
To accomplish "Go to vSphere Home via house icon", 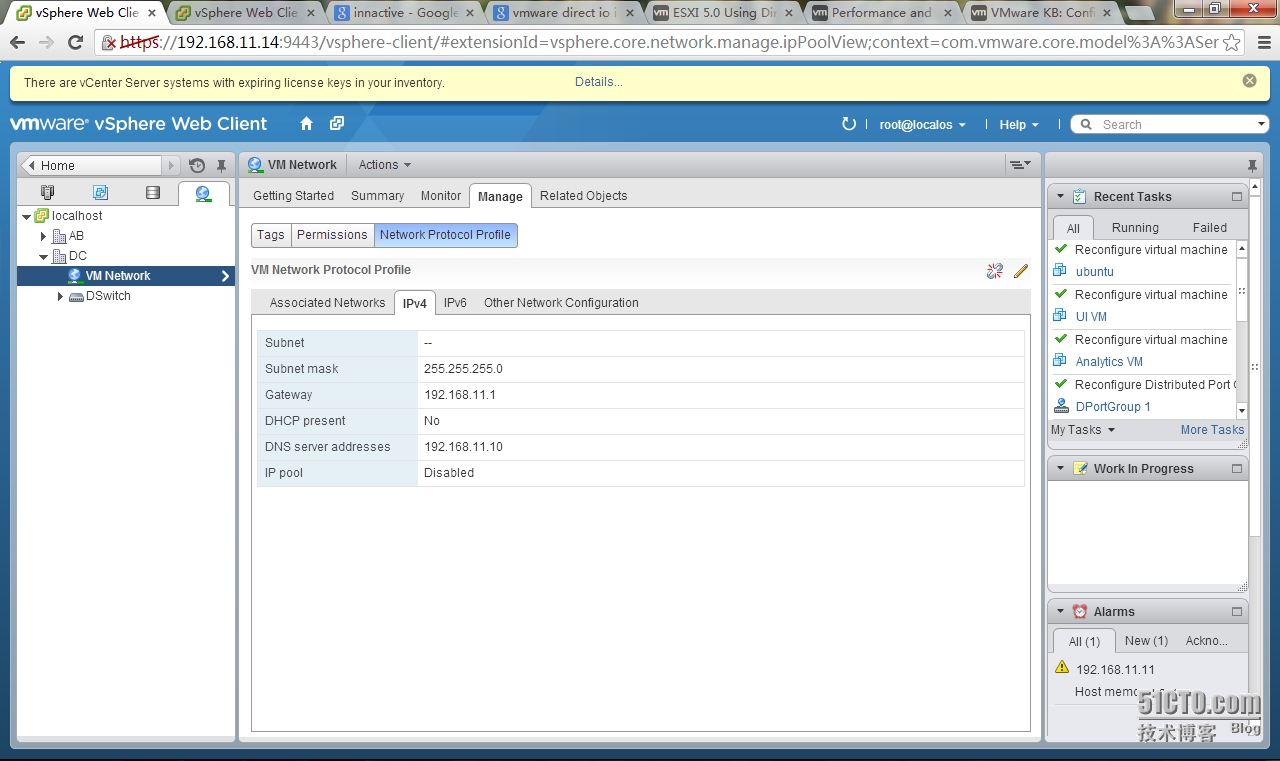I will (306, 124).
